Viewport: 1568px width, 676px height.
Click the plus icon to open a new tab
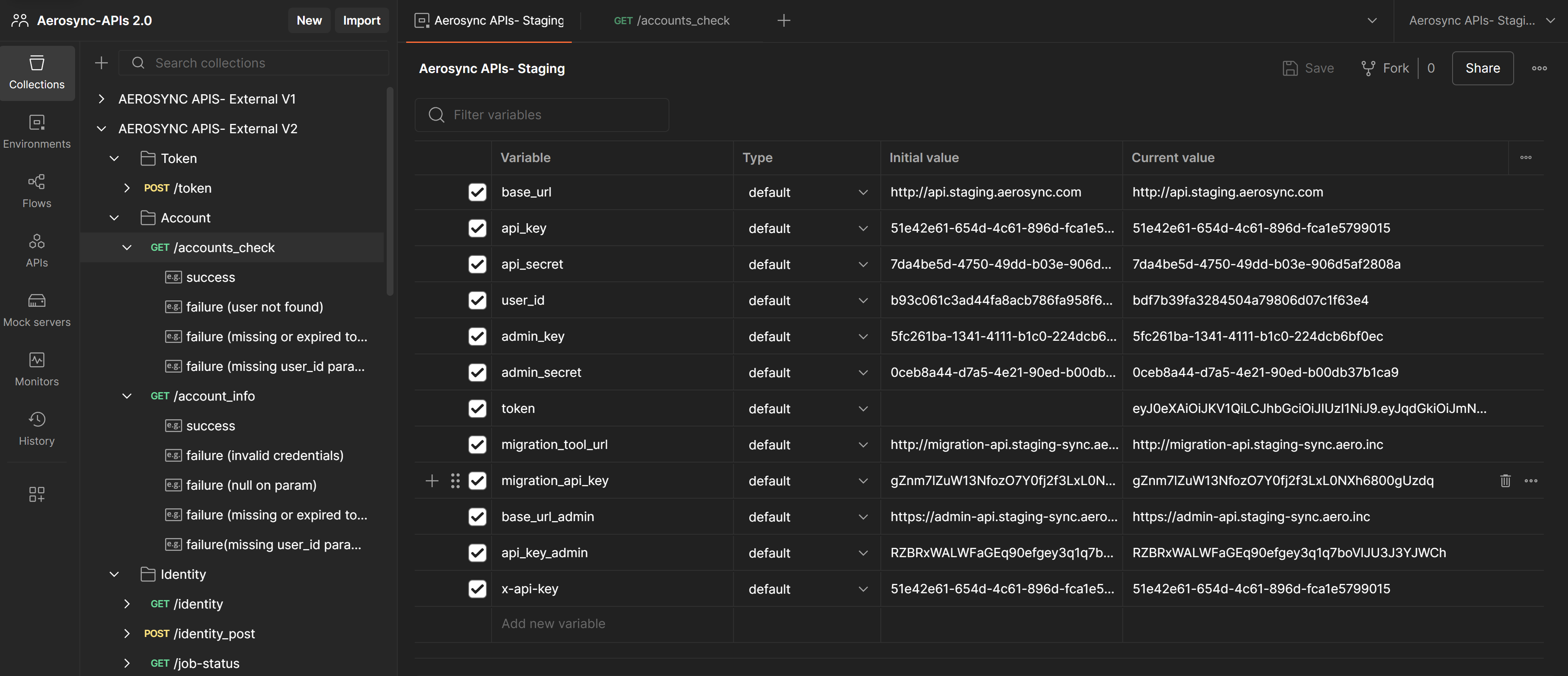[x=784, y=21]
